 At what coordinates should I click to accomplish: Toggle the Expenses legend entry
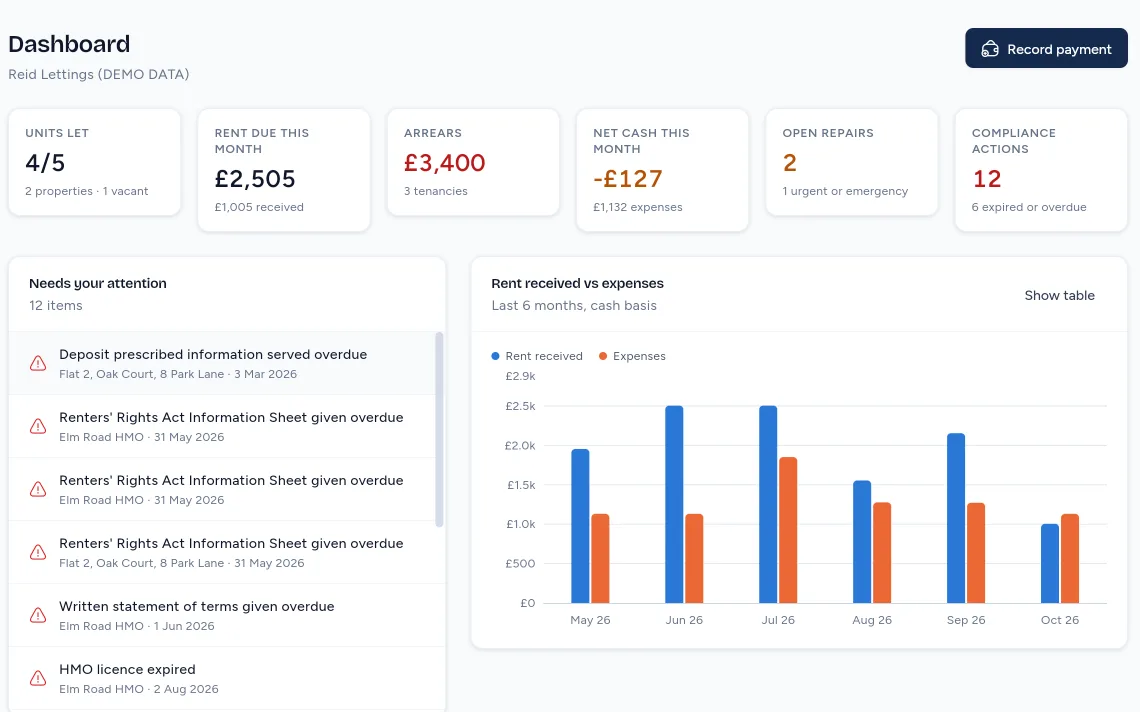point(632,356)
